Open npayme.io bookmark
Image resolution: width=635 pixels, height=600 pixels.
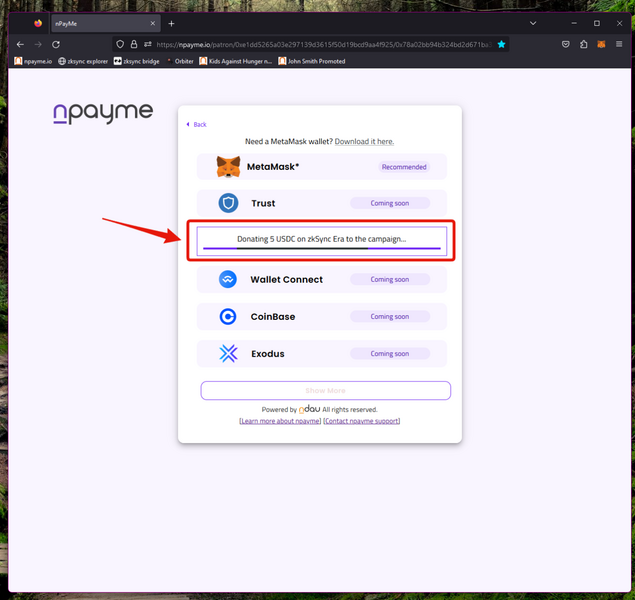tap(33, 61)
